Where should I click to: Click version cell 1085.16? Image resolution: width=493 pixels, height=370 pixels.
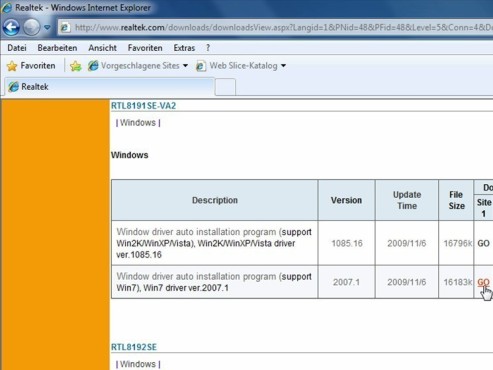[347, 243]
